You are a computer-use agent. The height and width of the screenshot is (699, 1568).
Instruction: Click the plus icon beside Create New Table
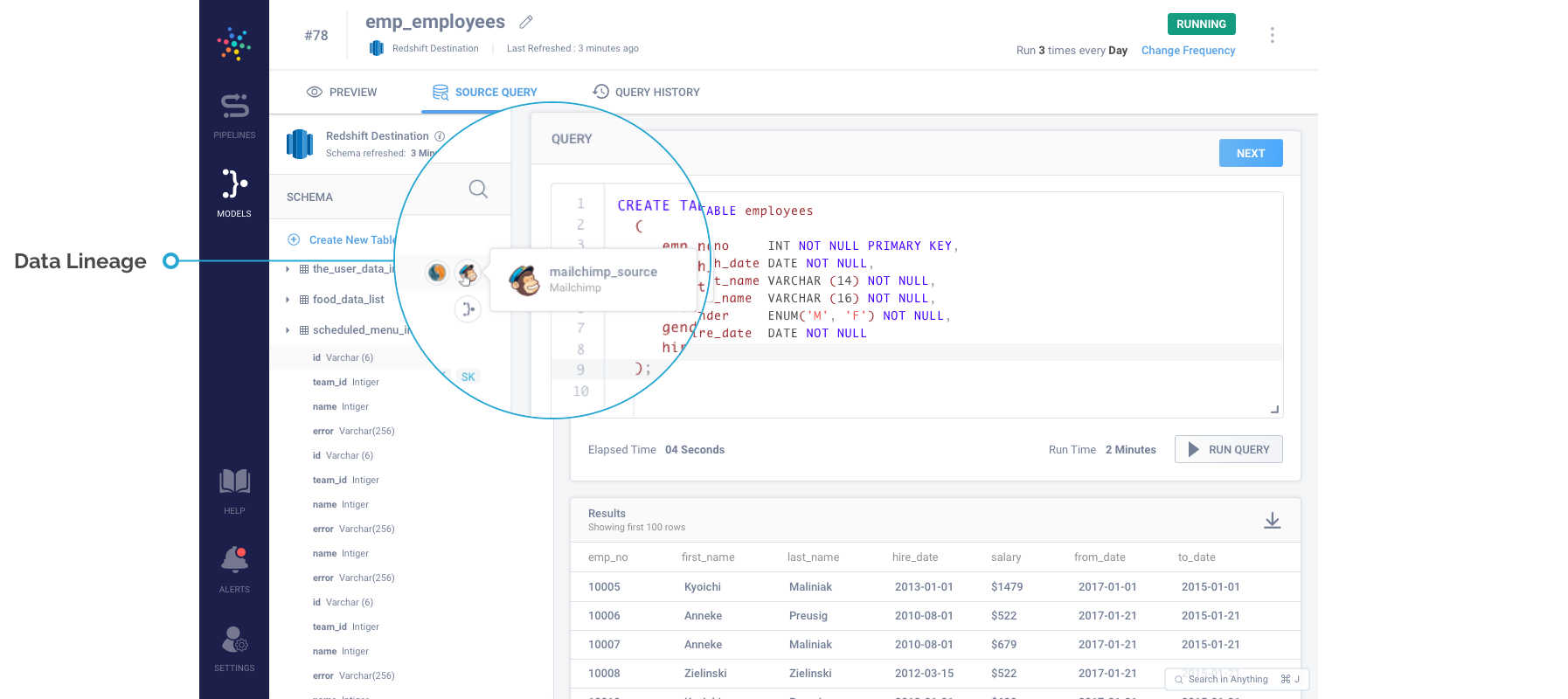click(294, 239)
